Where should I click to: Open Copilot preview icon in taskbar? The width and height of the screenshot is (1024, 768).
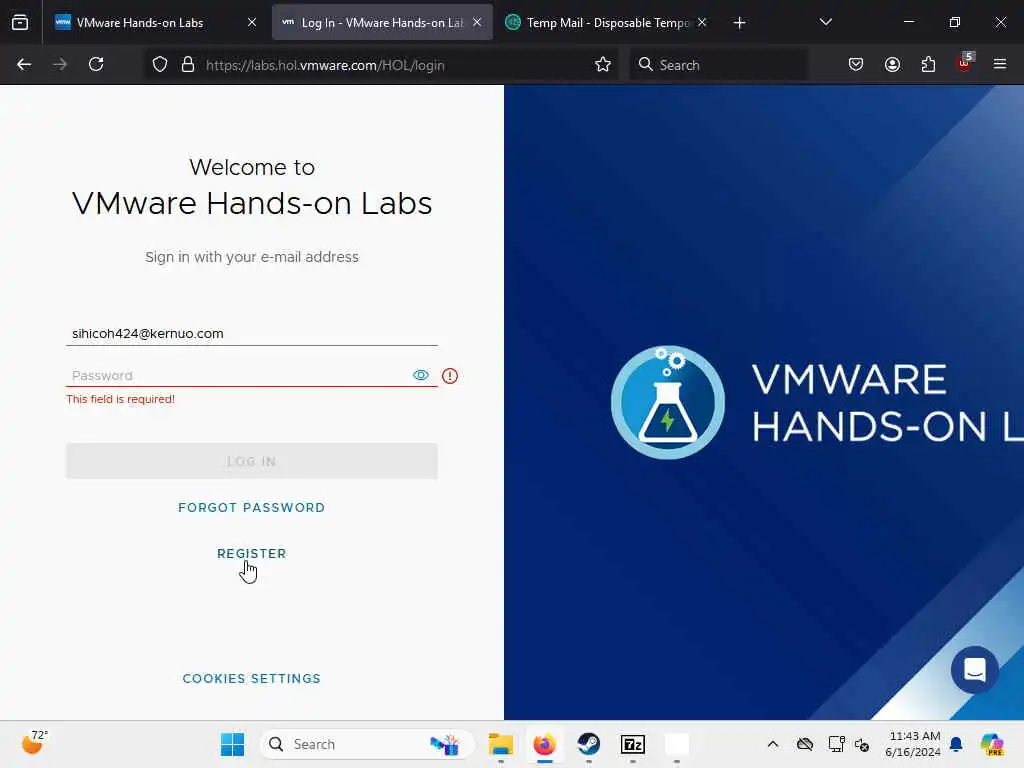pyautogui.click(x=991, y=744)
